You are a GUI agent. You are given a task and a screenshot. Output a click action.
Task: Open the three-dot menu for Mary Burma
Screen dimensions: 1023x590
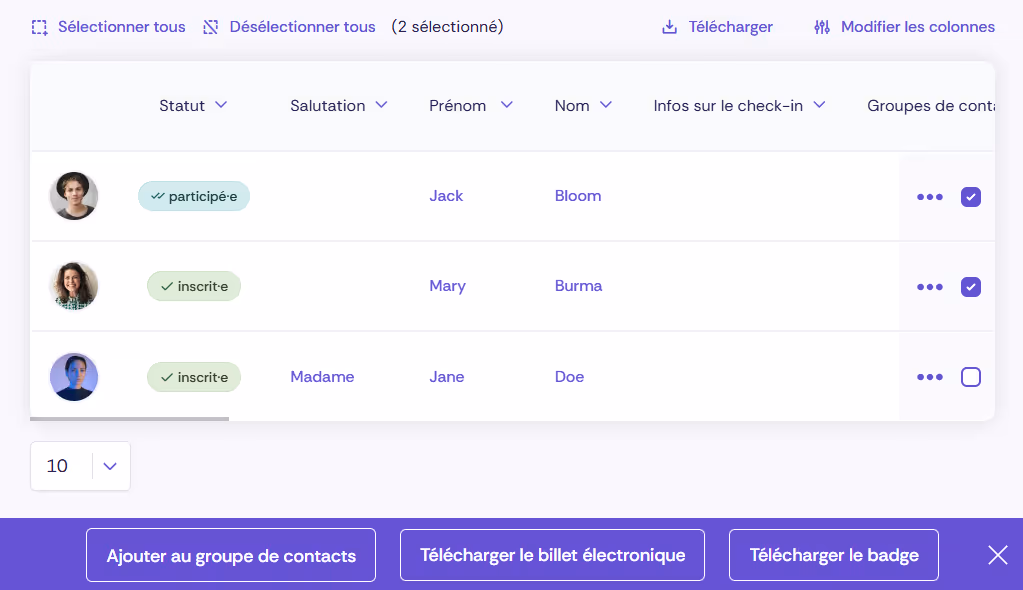929,286
